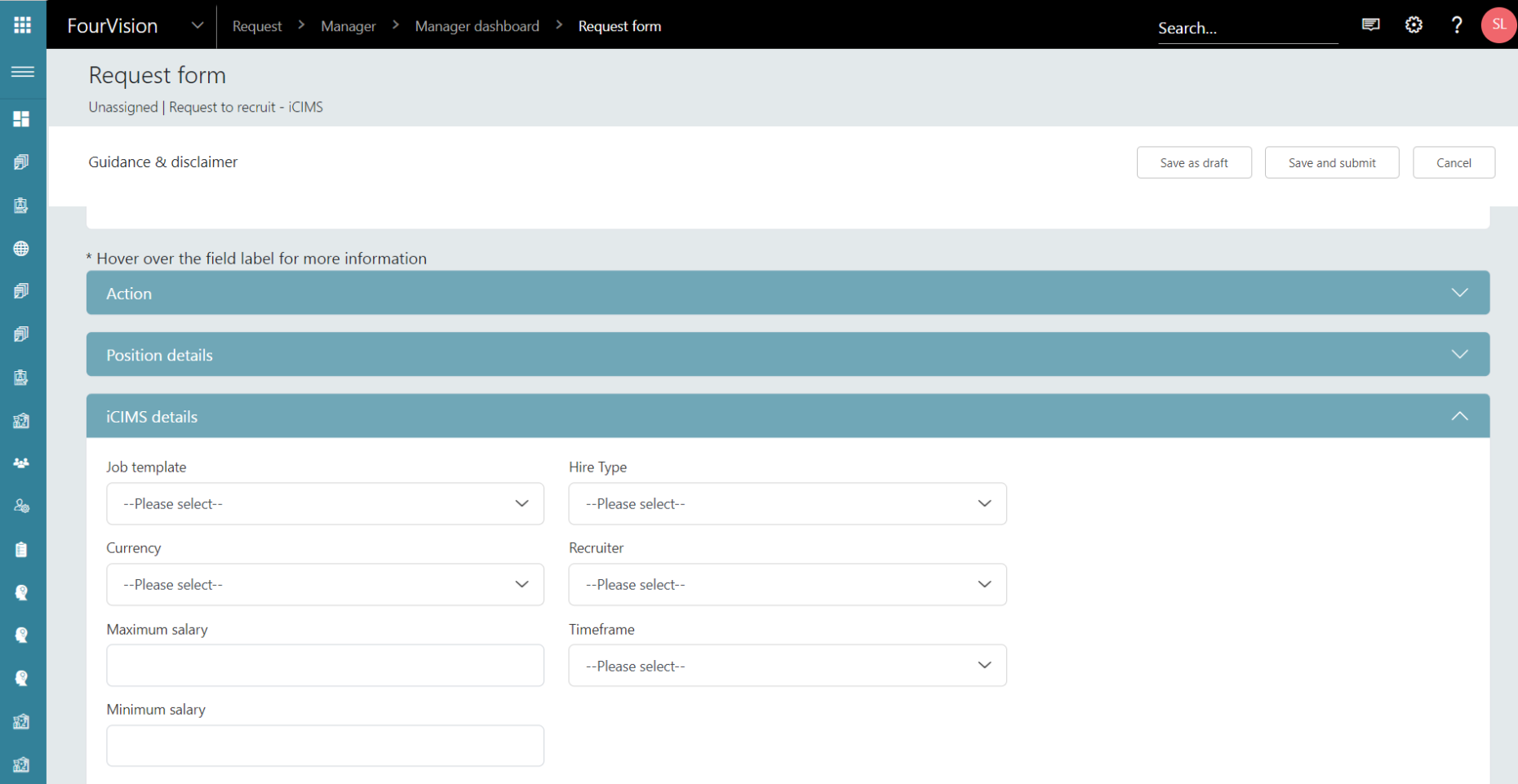Click the Timeframe field label
The height and width of the screenshot is (784, 1518).
[601, 629]
